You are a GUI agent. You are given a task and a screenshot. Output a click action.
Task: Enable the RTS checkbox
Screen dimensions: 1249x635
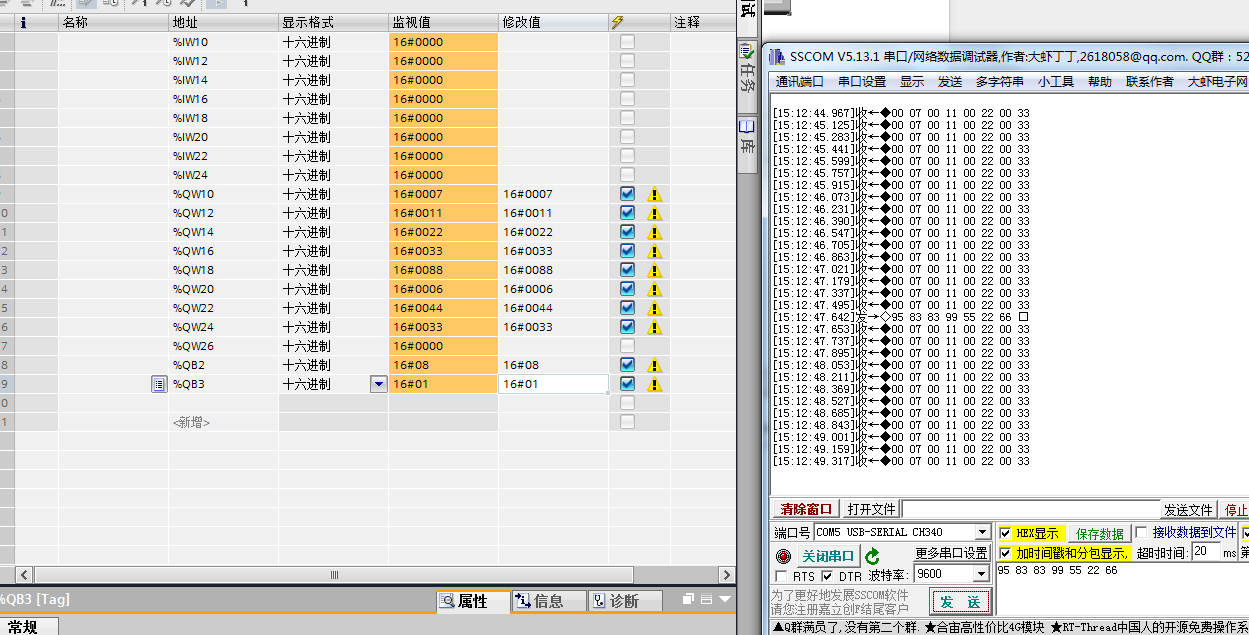(x=782, y=576)
